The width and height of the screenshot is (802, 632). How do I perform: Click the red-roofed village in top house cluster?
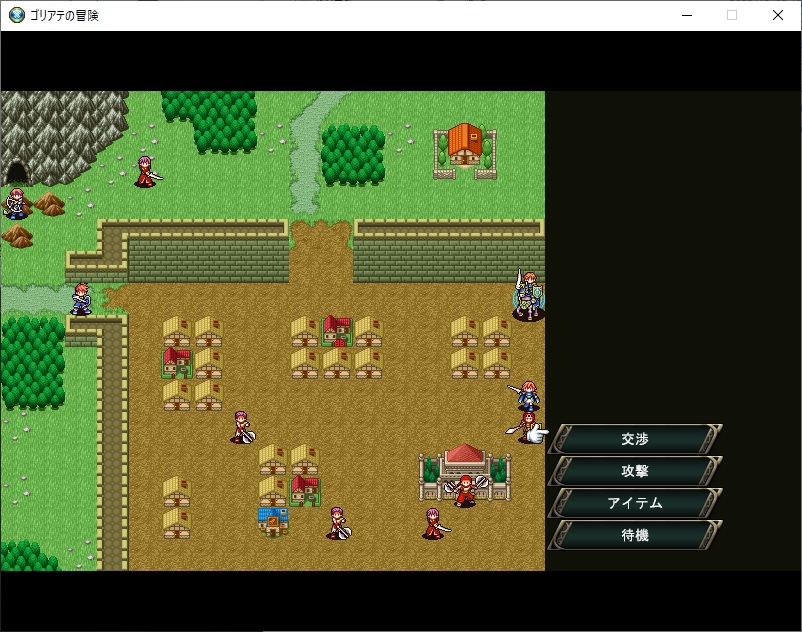pyautogui.click(x=337, y=331)
